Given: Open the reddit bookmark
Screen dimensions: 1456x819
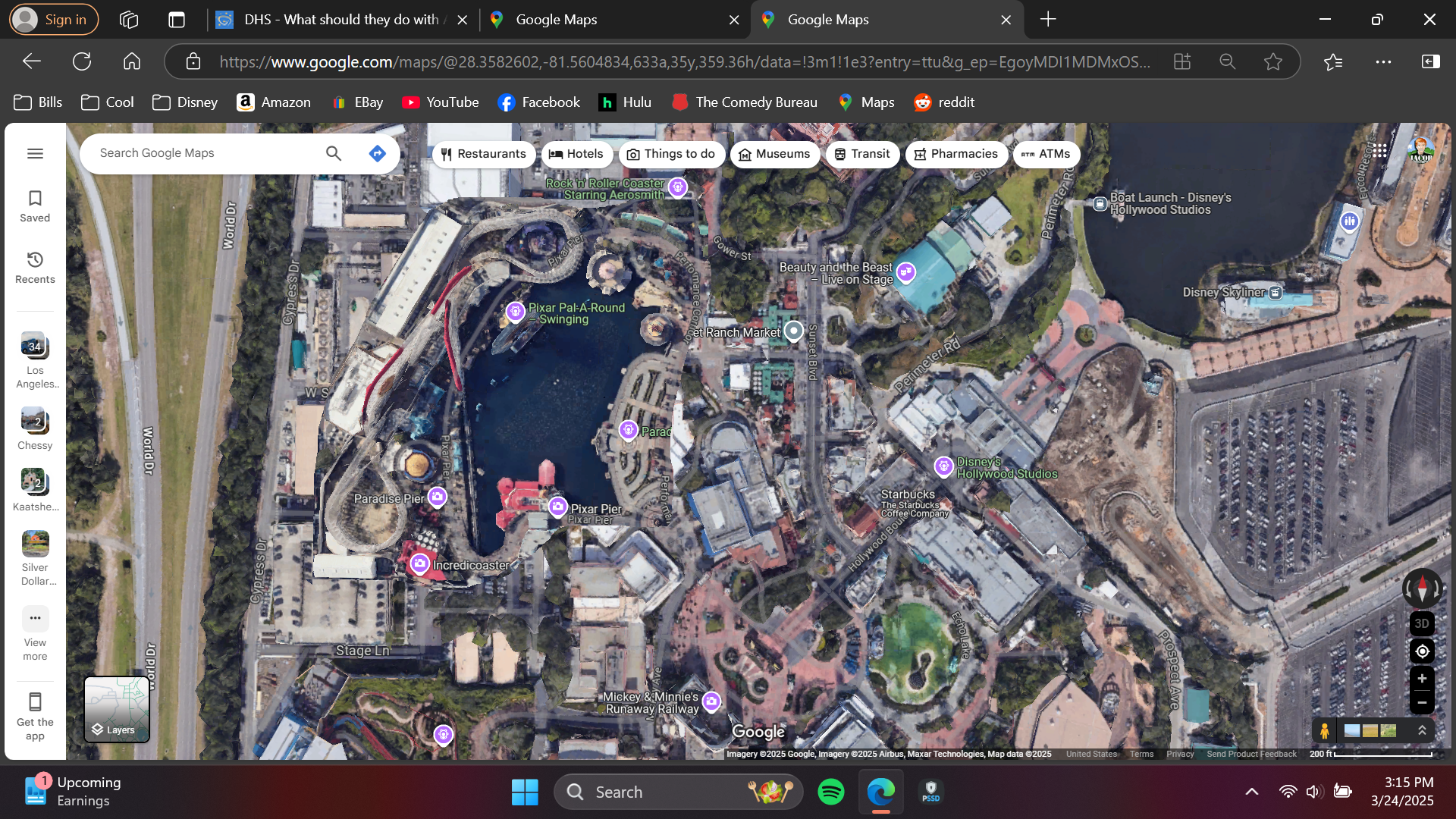Looking at the screenshot, I should point(944,102).
